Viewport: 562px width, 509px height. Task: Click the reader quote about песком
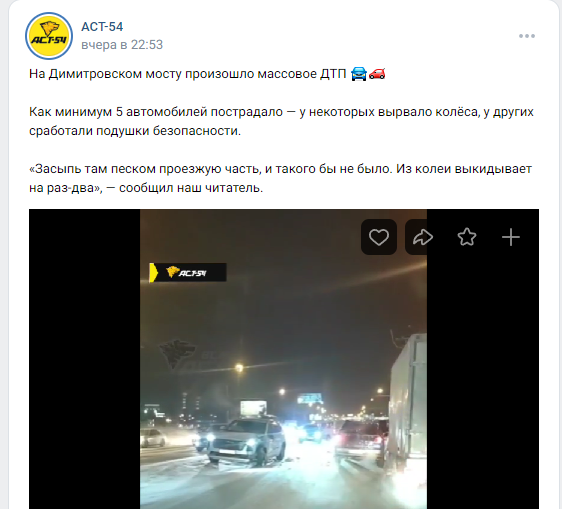click(x=280, y=178)
